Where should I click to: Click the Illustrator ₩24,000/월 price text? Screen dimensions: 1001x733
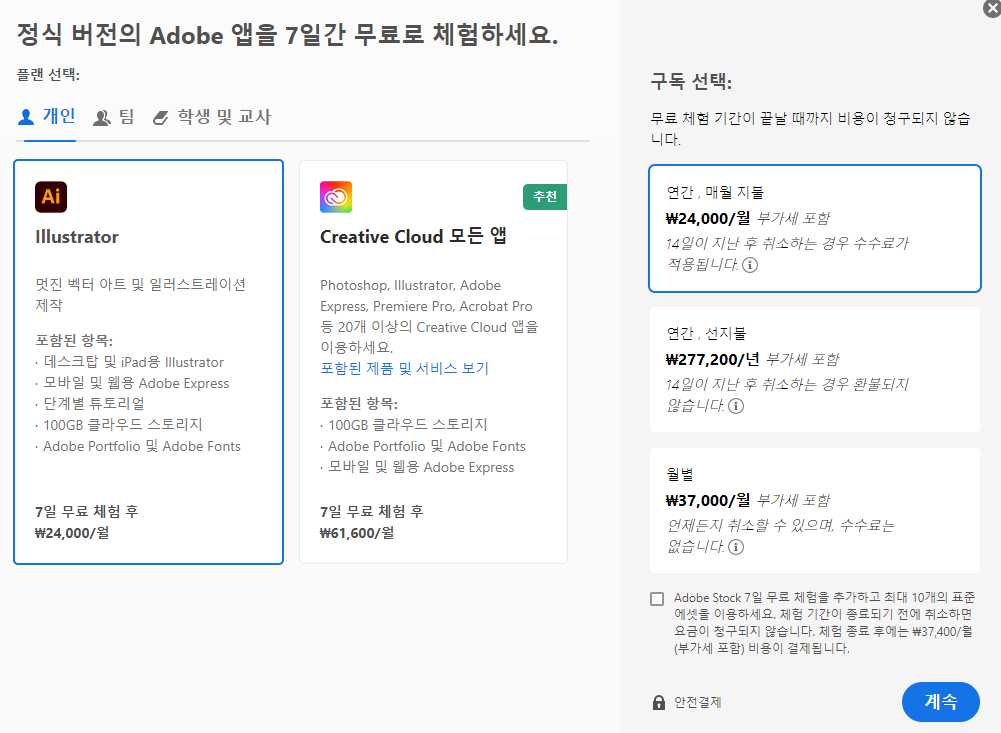(72, 533)
